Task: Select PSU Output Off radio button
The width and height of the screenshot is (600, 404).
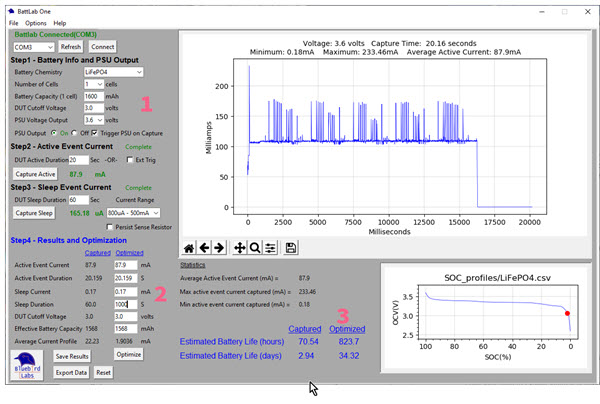Action: click(x=74, y=133)
